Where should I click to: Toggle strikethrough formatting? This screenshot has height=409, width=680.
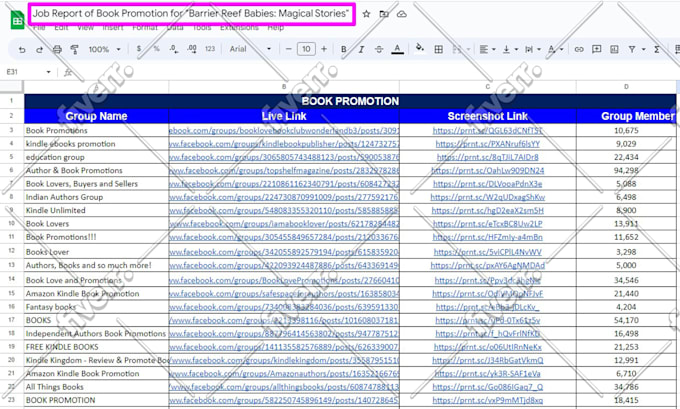pyautogui.click(x=379, y=49)
